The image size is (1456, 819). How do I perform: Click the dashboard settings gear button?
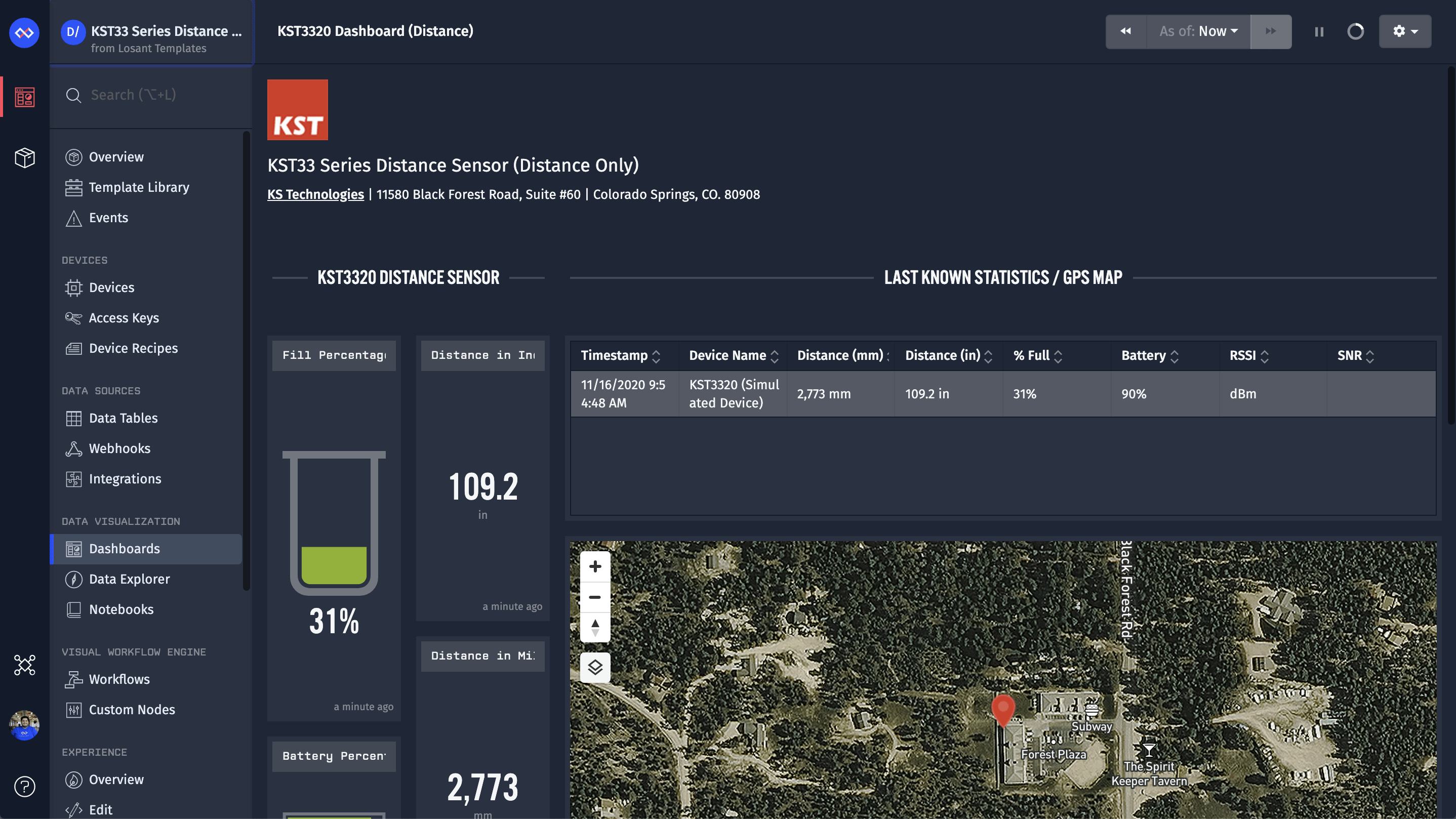1405,31
